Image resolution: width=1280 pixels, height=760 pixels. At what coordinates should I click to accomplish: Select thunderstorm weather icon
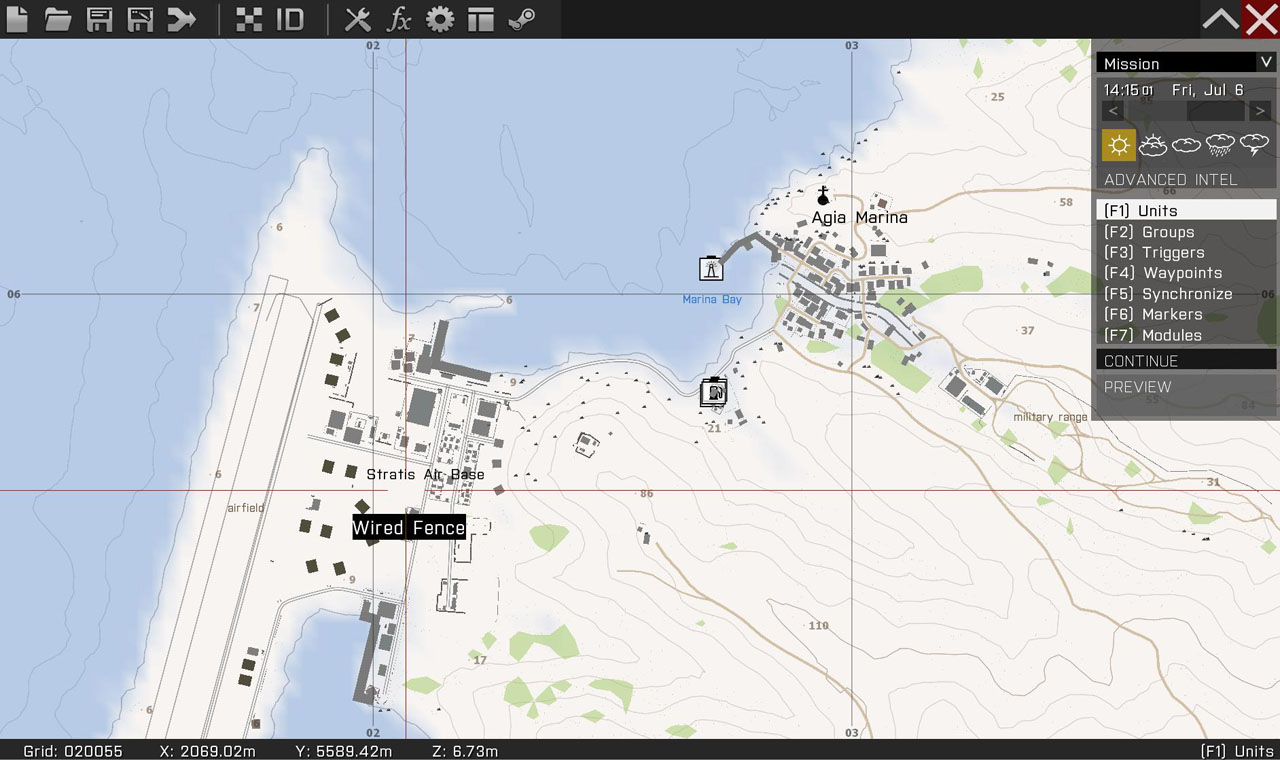(x=1255, y=145)
